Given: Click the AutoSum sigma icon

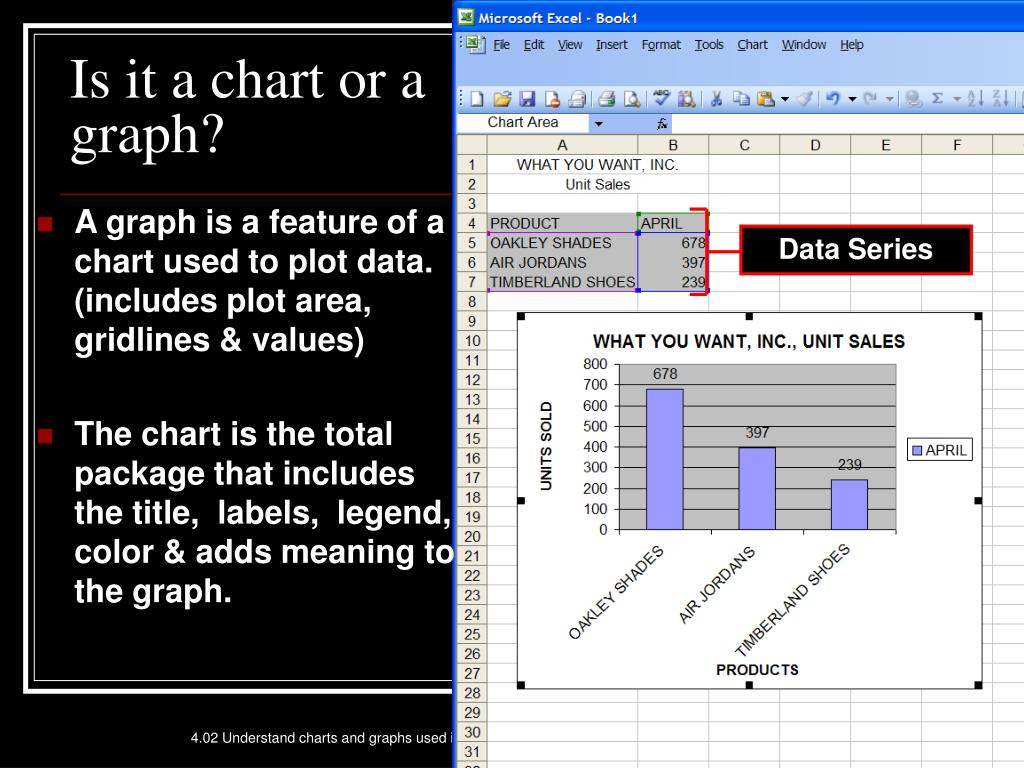Looking at the screenshot, I should pos(937,99).
